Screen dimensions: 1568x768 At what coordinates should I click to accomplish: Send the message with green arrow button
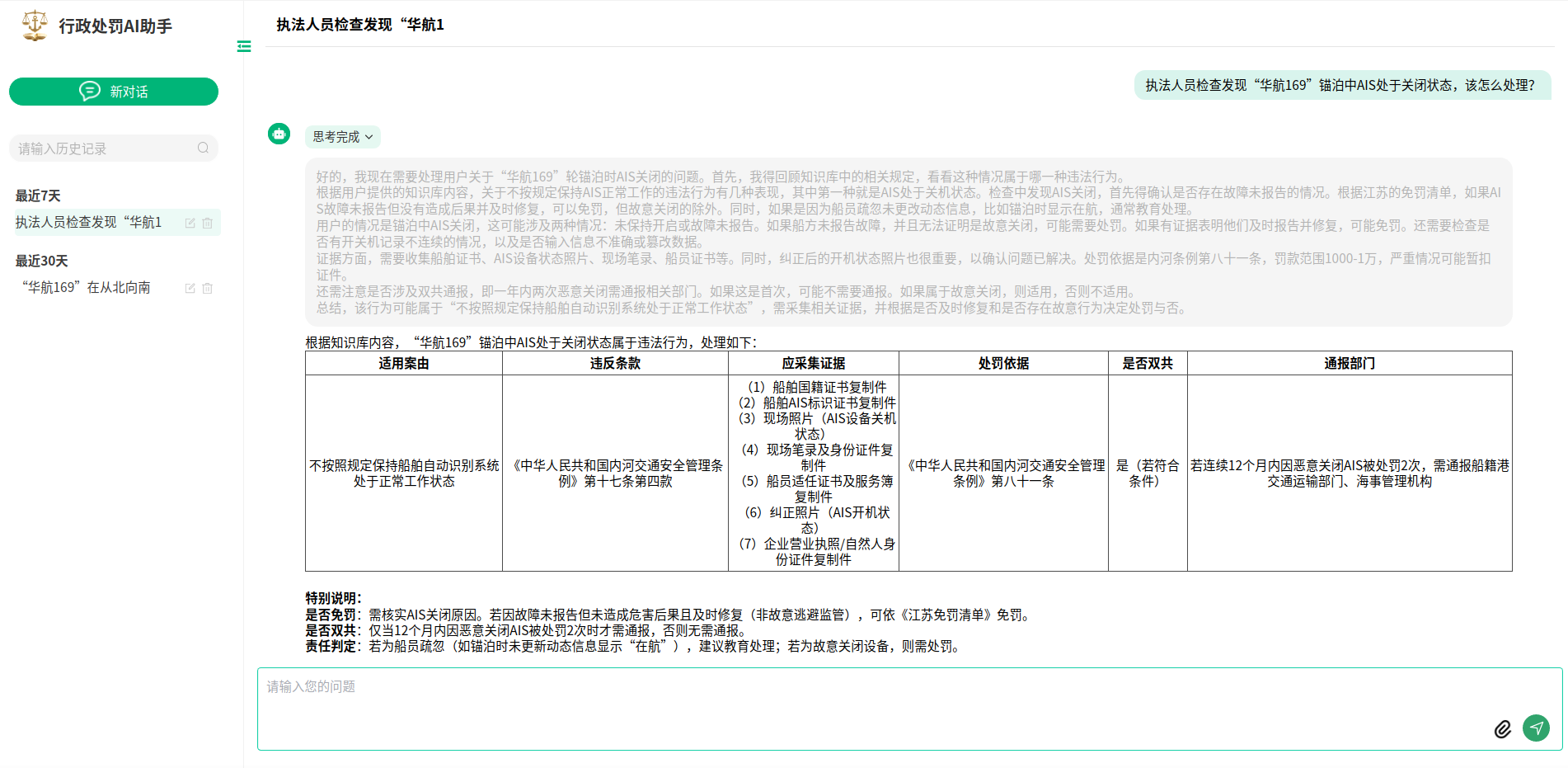coord(1536,728)
